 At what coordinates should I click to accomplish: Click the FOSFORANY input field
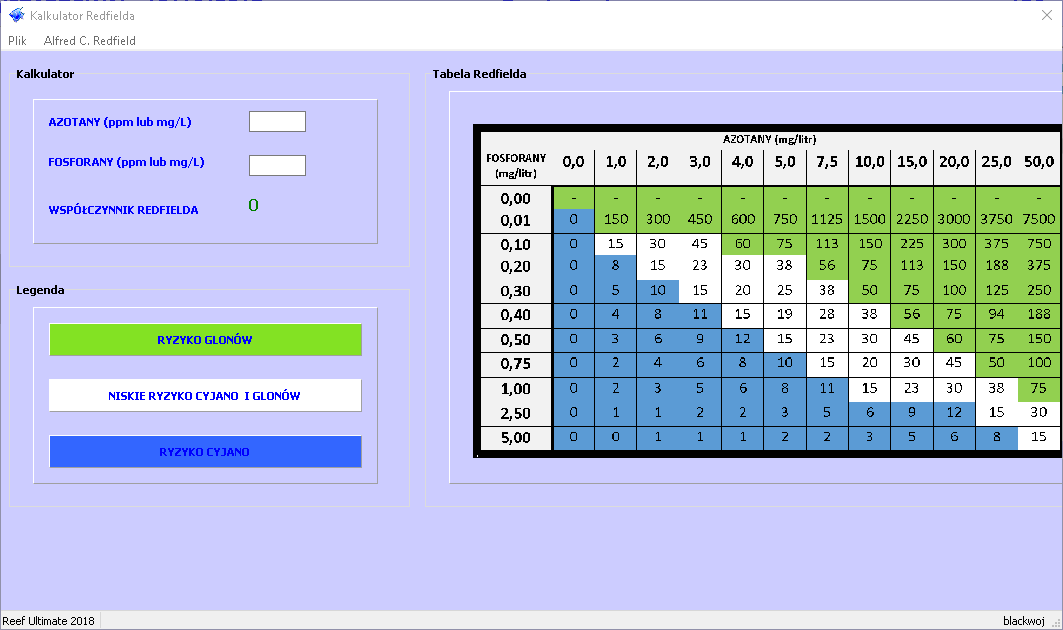[277, 165]
